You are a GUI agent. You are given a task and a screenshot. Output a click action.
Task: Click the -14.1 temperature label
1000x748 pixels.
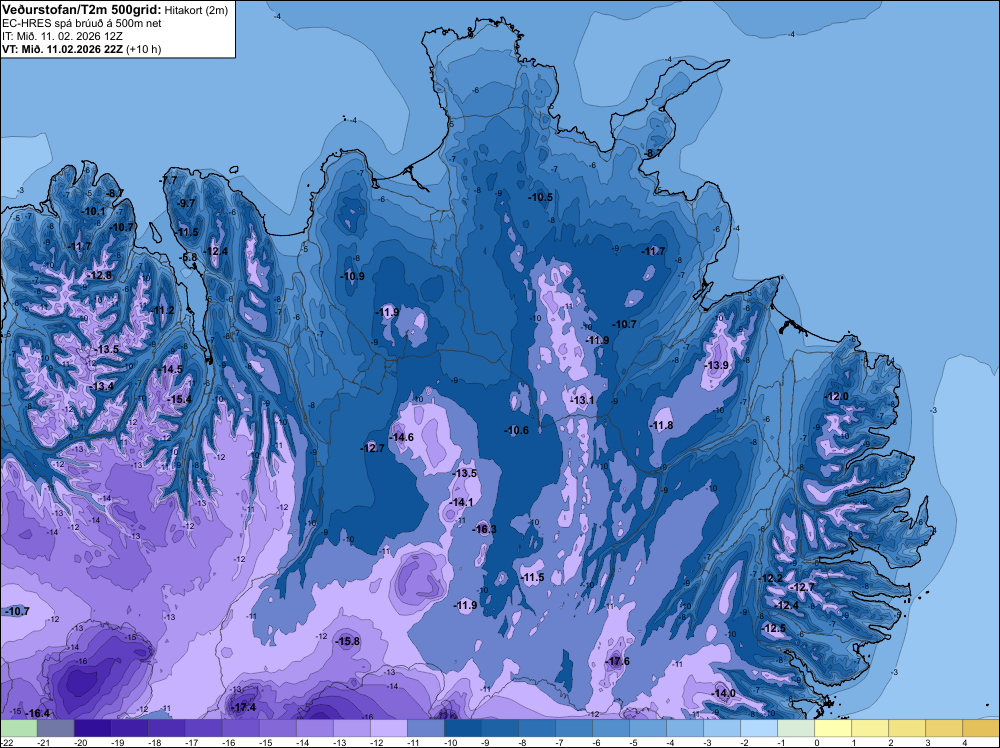click(461, 502)
